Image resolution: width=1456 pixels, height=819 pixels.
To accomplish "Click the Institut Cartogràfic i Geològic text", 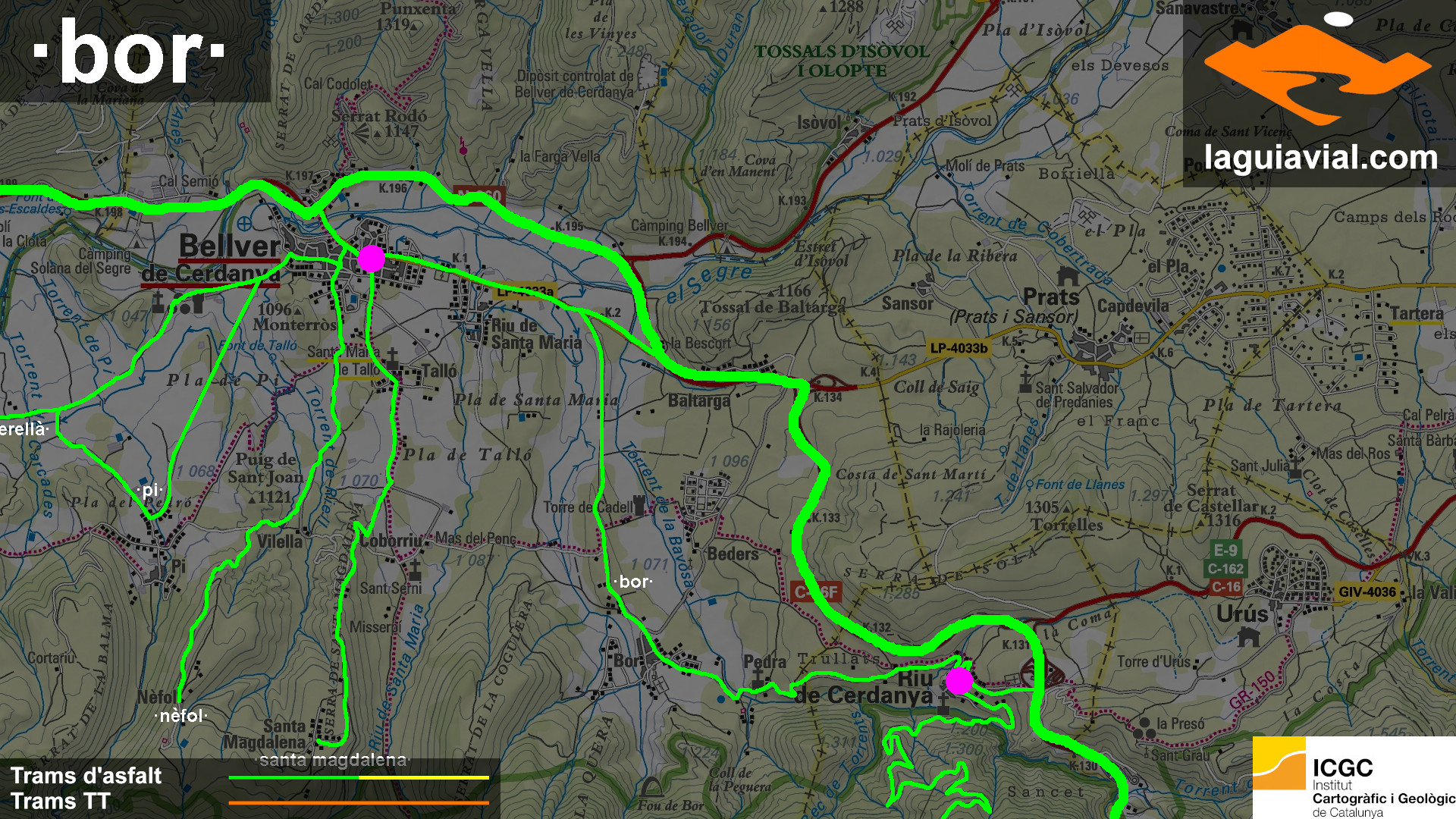I will pos(1383,799).
